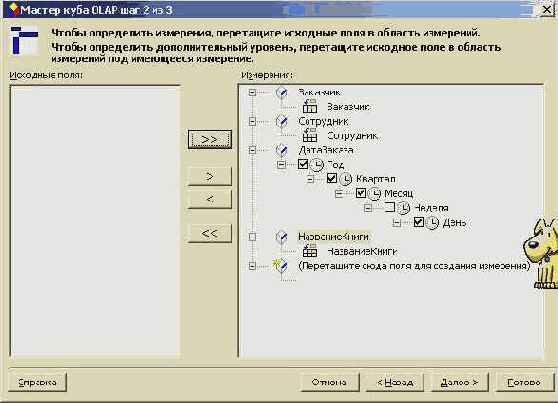The width and height of the screenshot is (558, 403).
Task: Click the Сотрудник level table icon
Action: click(310, 135)
